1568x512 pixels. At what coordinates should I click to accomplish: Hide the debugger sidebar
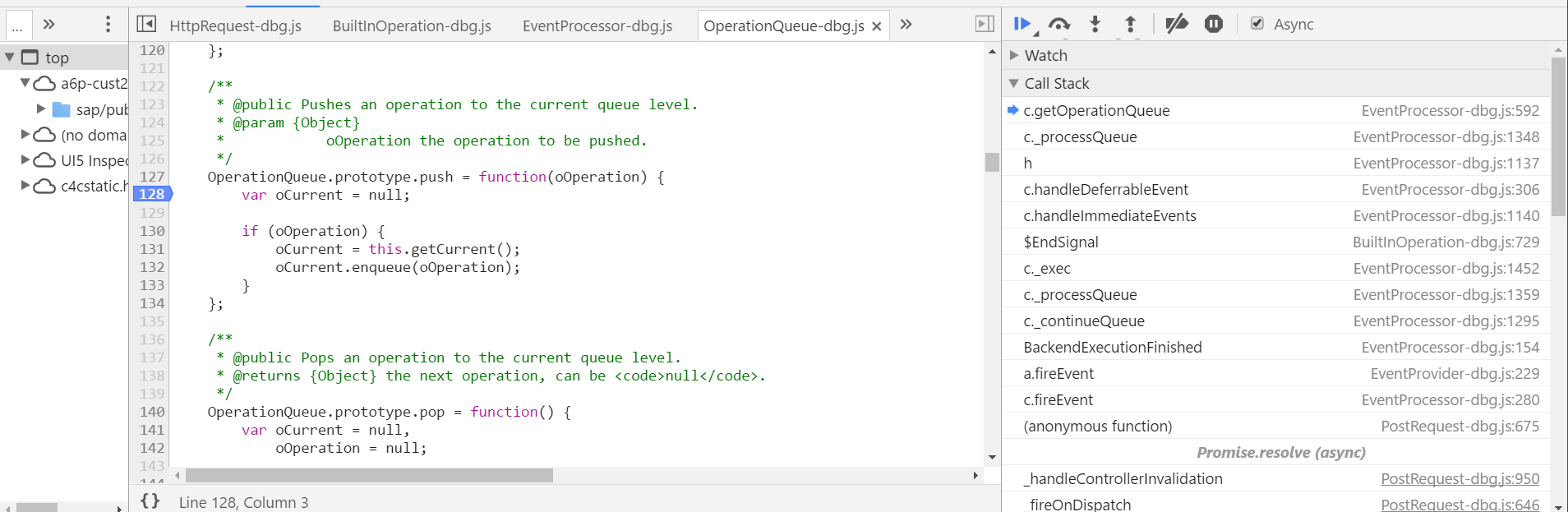[x=985, y=24]
